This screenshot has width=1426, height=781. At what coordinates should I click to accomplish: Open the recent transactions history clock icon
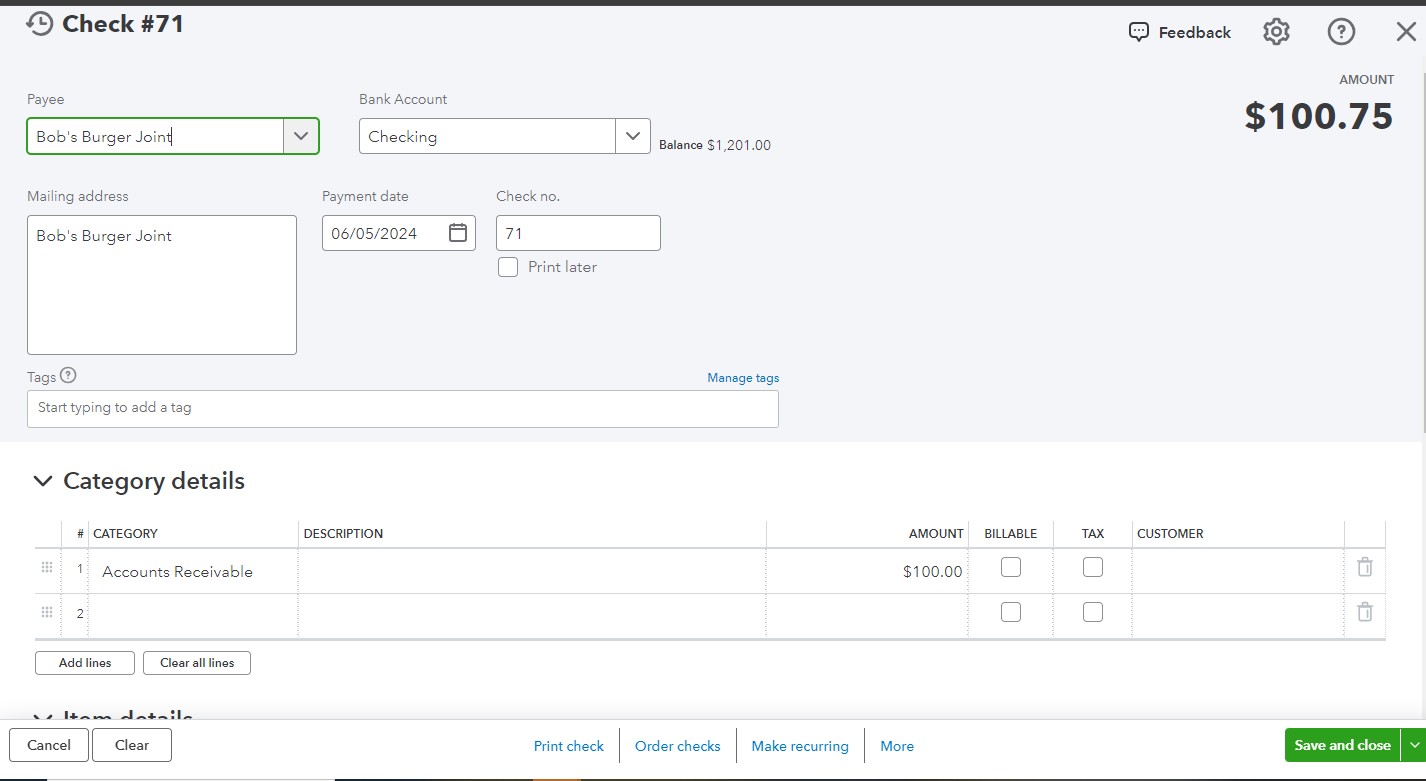click(x=40, y=23)
